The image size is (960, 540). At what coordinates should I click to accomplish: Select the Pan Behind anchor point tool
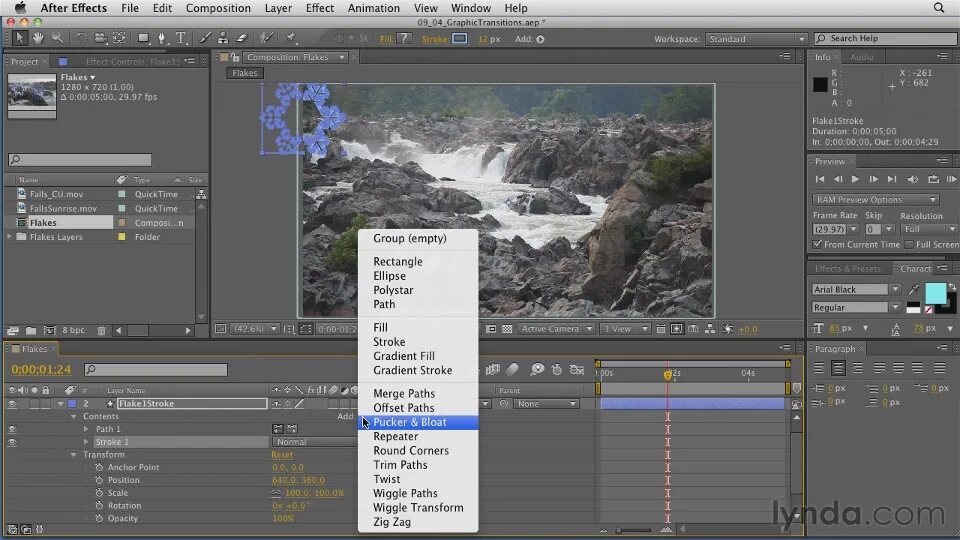tap(119, 38)
